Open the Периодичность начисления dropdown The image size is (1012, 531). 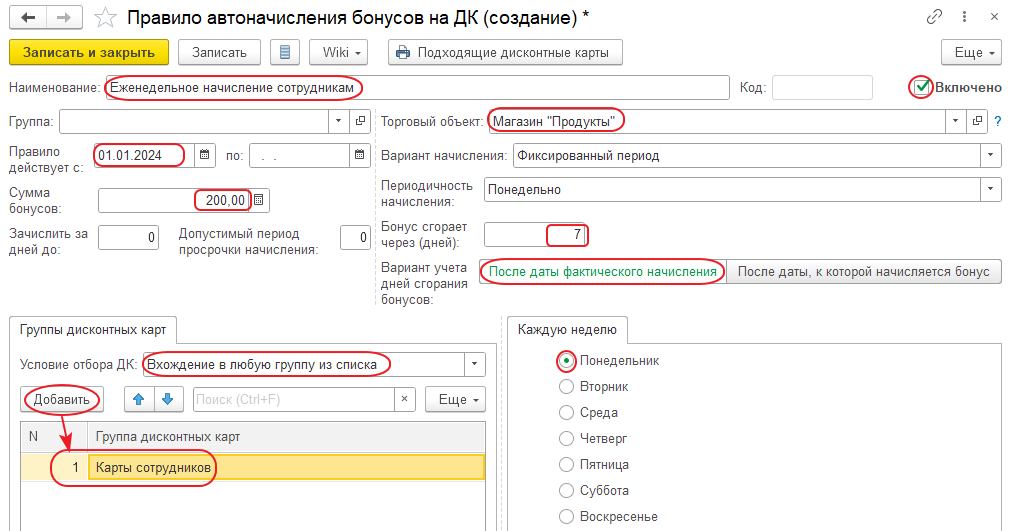pos(990,189)
